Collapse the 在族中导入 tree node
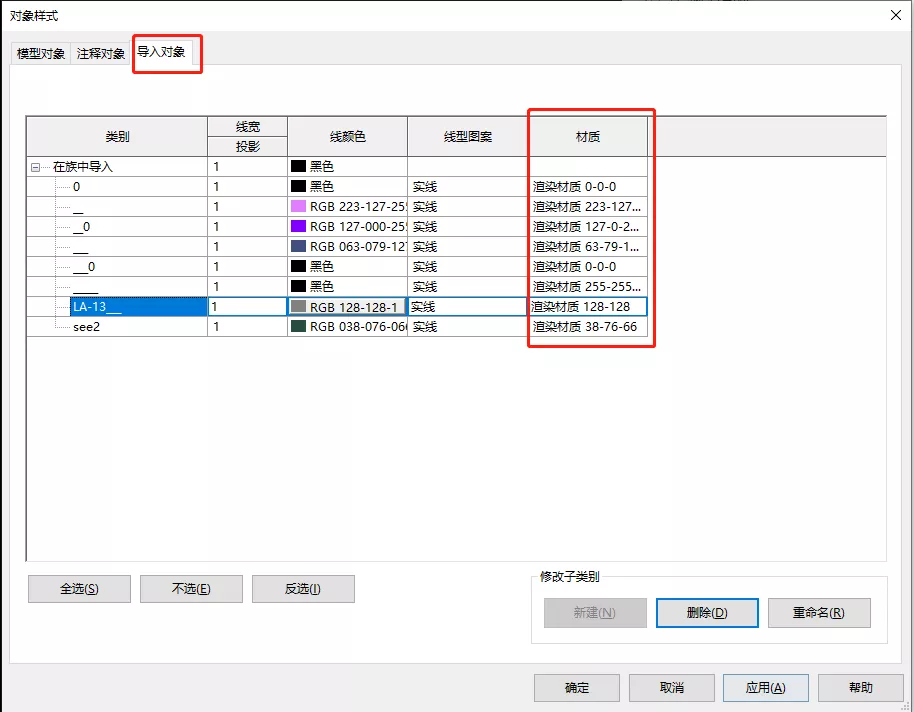 coord(36,167)
